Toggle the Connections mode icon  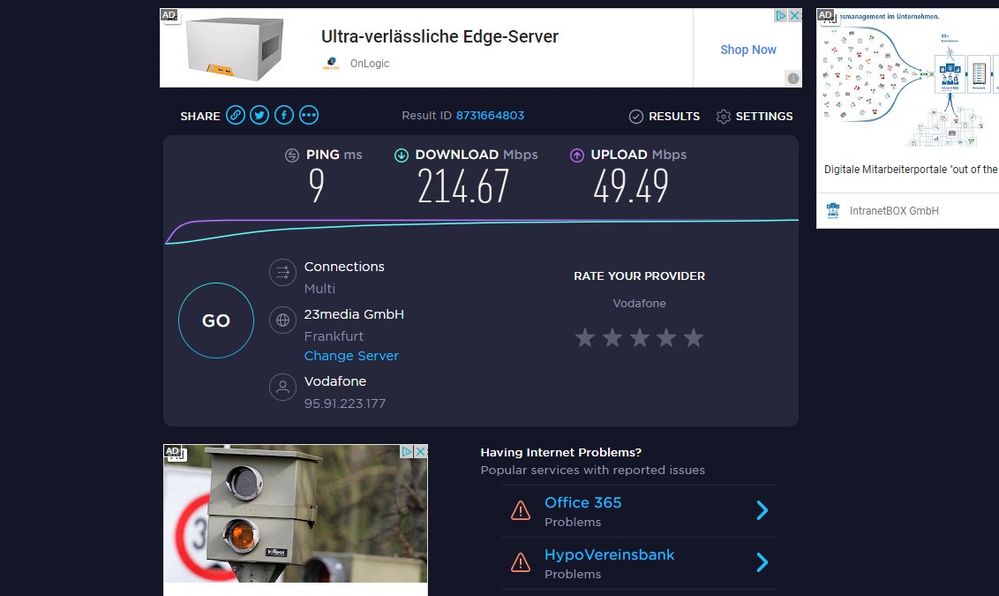(283, 272)
